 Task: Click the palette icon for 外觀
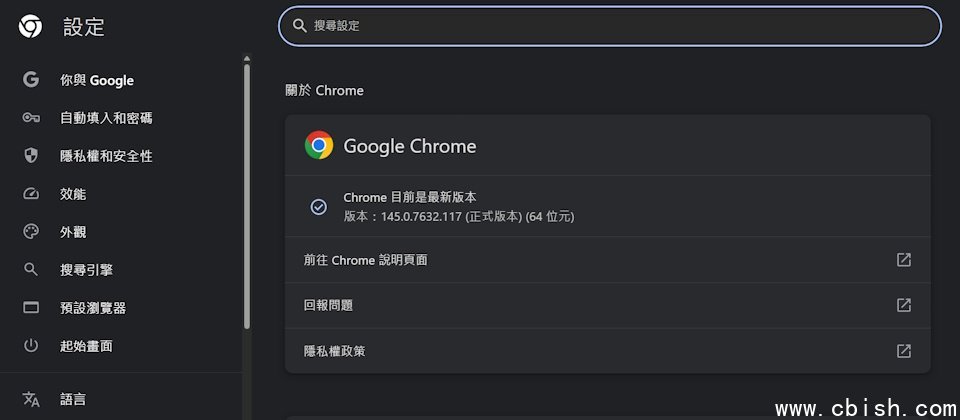[x=31, y=232]
